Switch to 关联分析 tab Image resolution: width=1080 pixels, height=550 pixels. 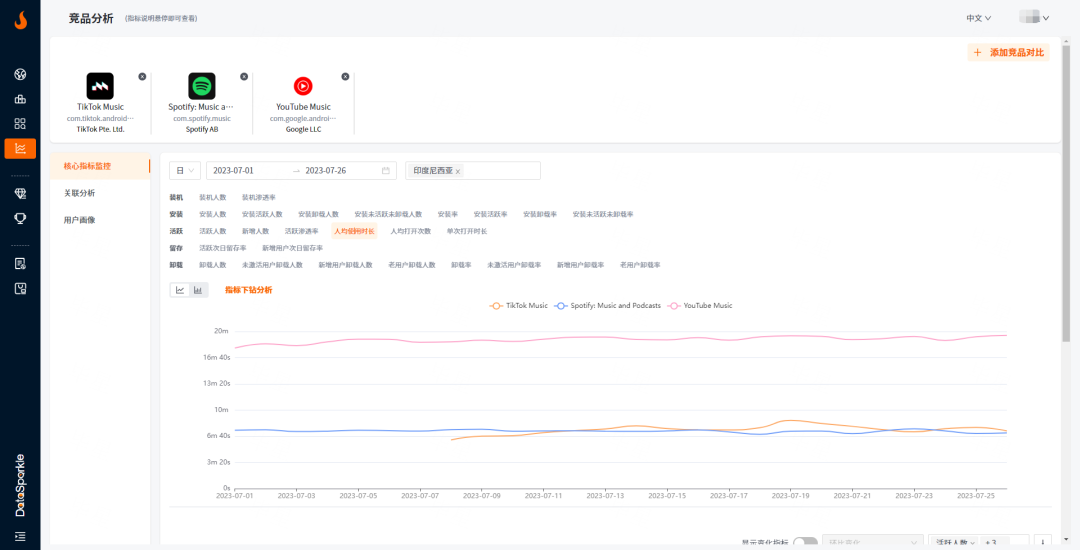80,193
